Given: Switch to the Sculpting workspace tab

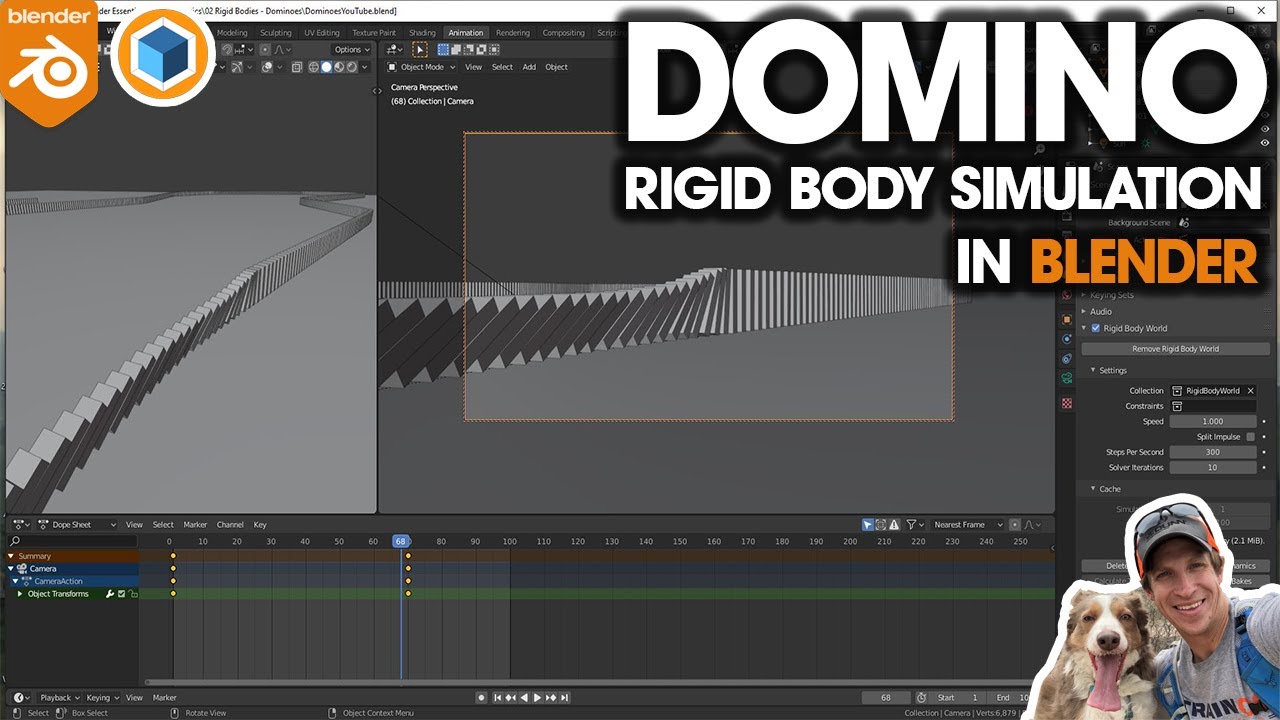Looking at the screenshot, I should tap(276, 32).
